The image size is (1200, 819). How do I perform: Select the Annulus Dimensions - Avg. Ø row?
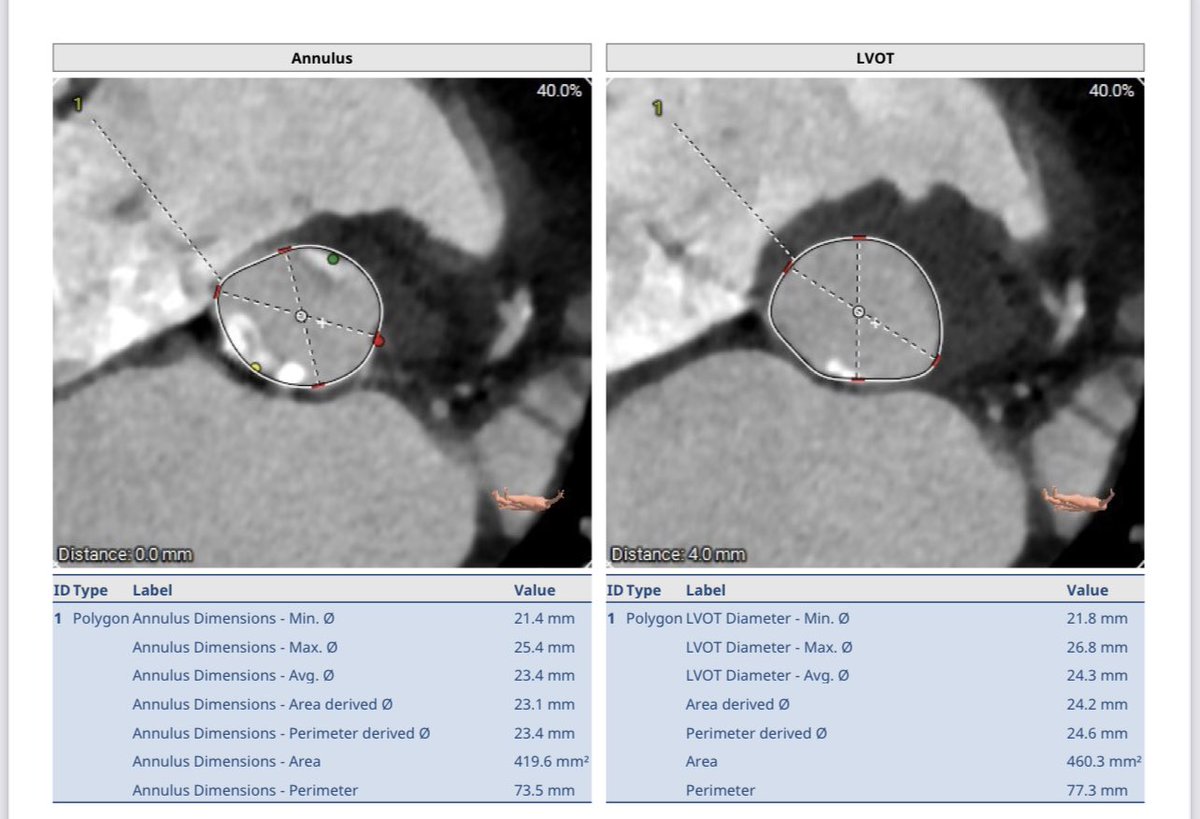321,675
